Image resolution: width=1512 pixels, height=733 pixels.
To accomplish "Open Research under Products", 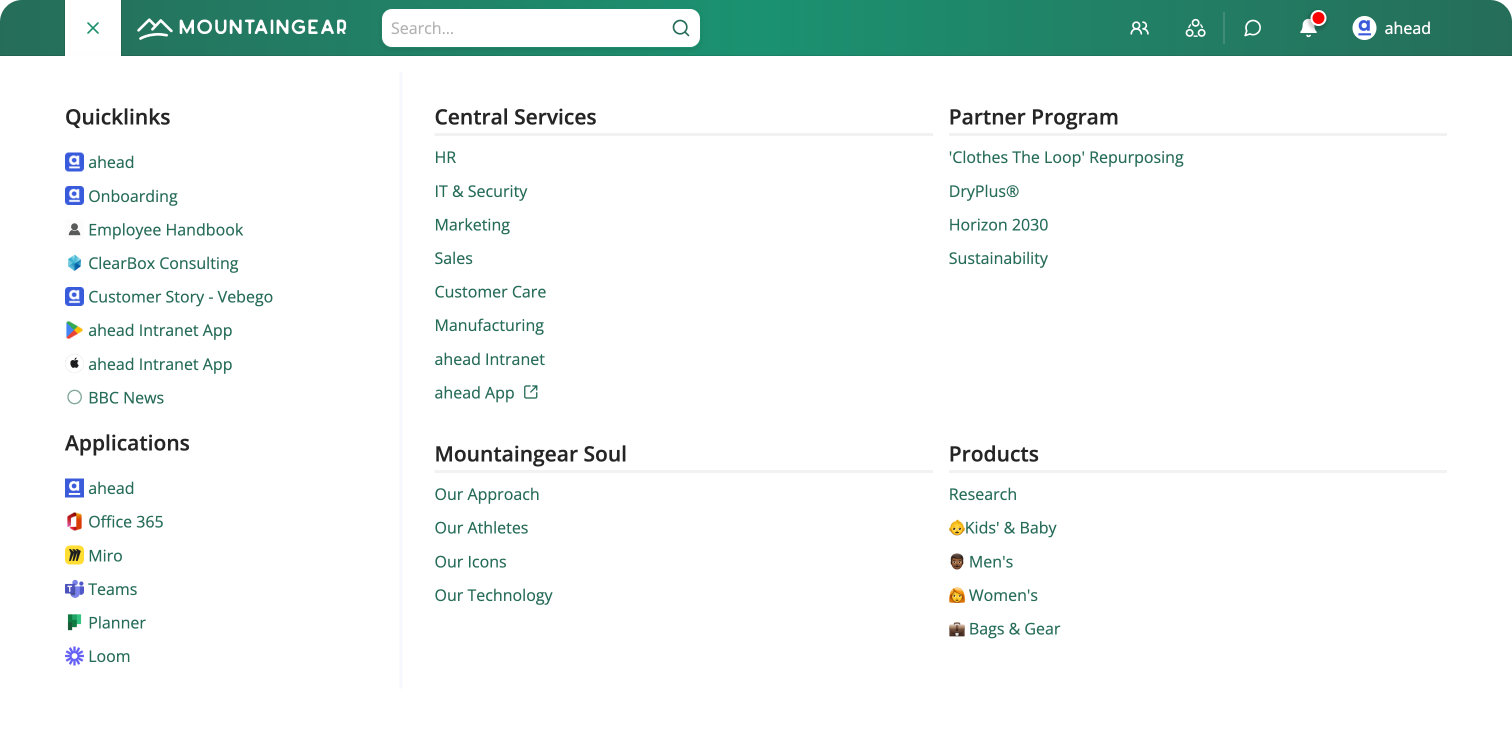I will [983, 494].
